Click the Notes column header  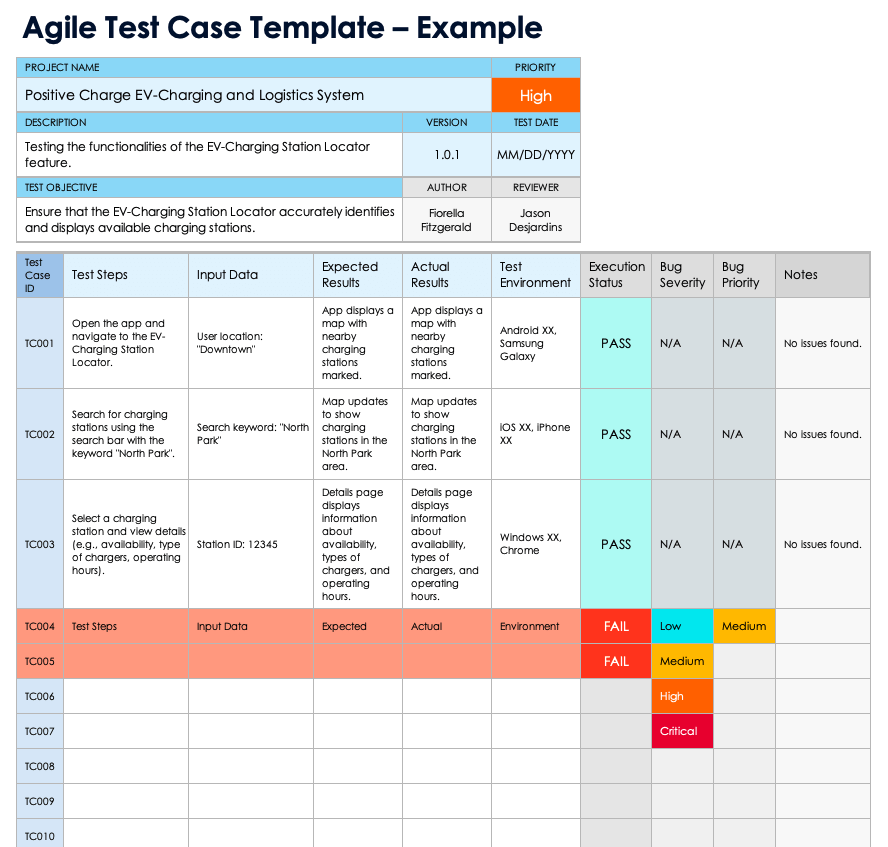point(822,275)
